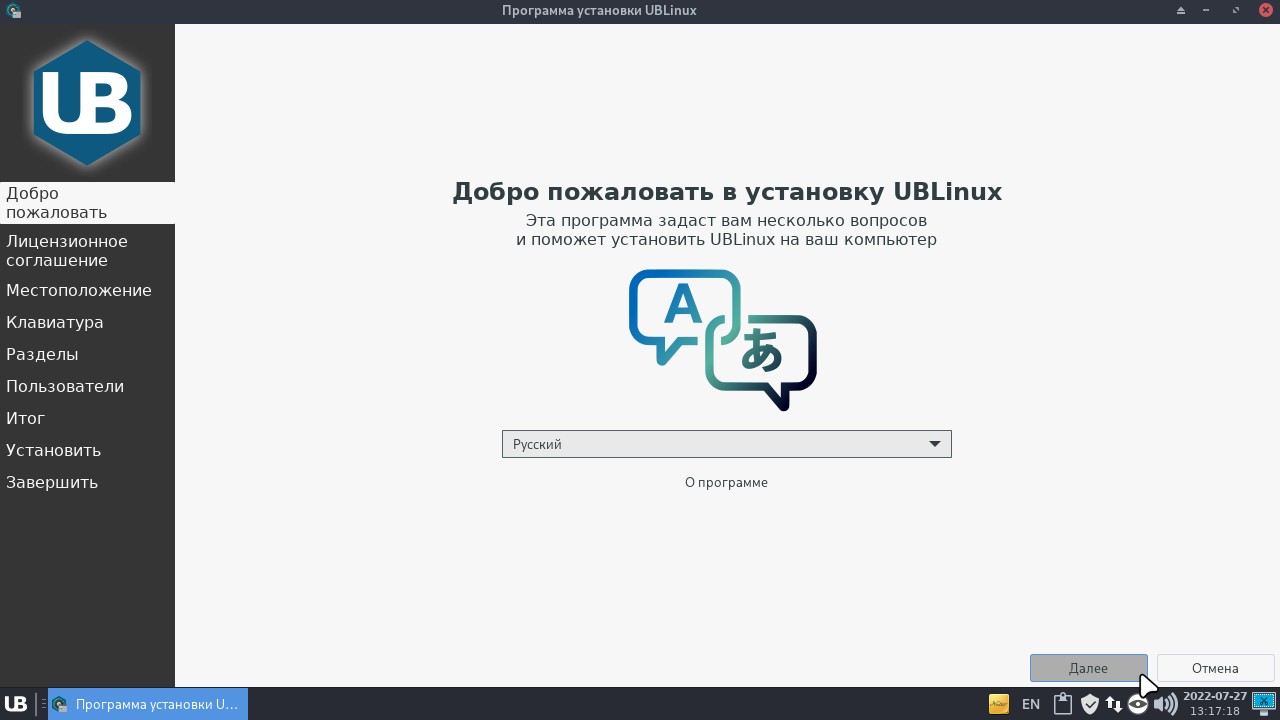Close the installer window
Viewport: 1280px width, 720px height.
click(1265, 10)
